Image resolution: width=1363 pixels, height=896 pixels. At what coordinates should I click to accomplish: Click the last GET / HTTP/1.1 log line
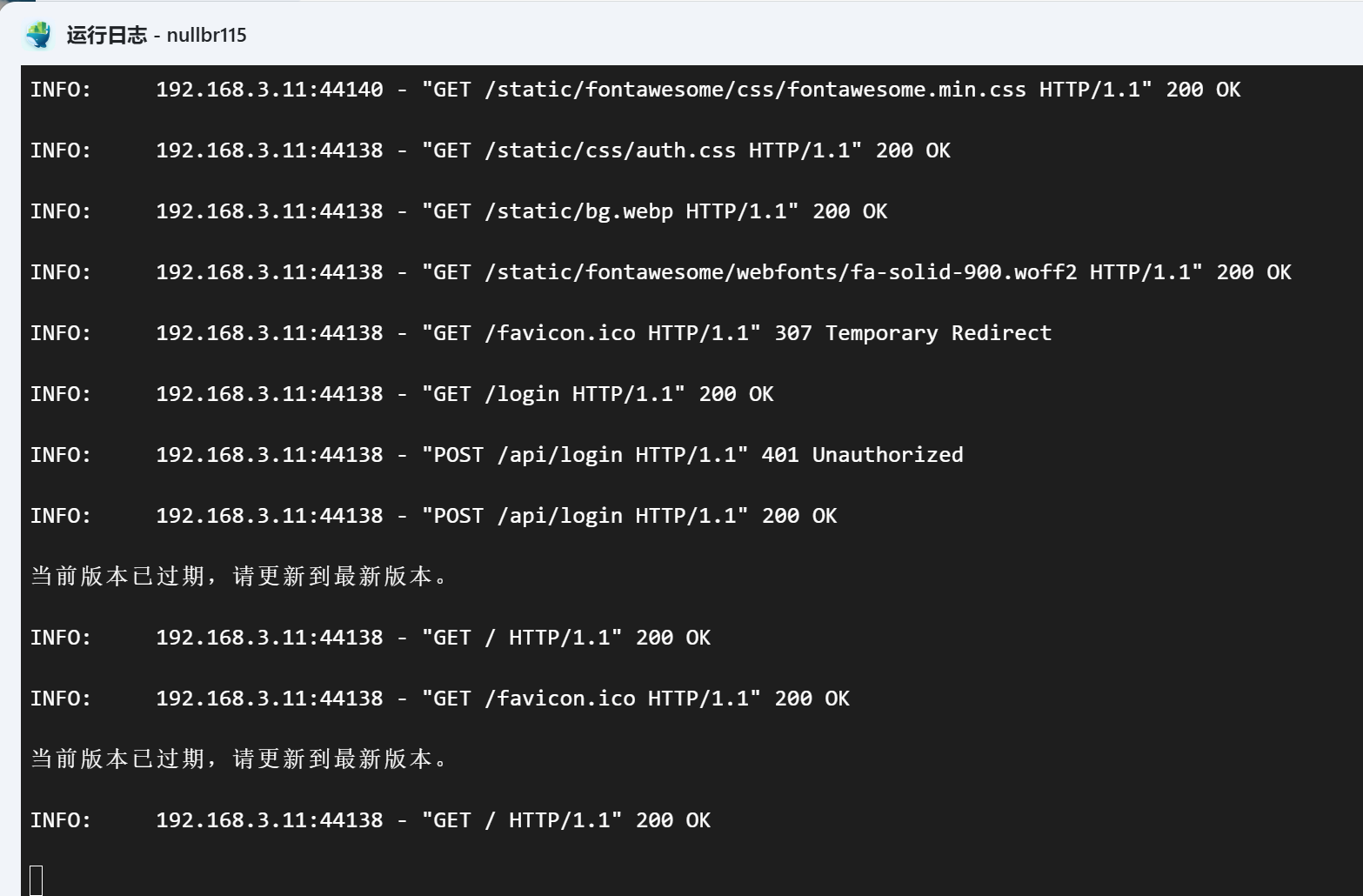tap(370, 820)
